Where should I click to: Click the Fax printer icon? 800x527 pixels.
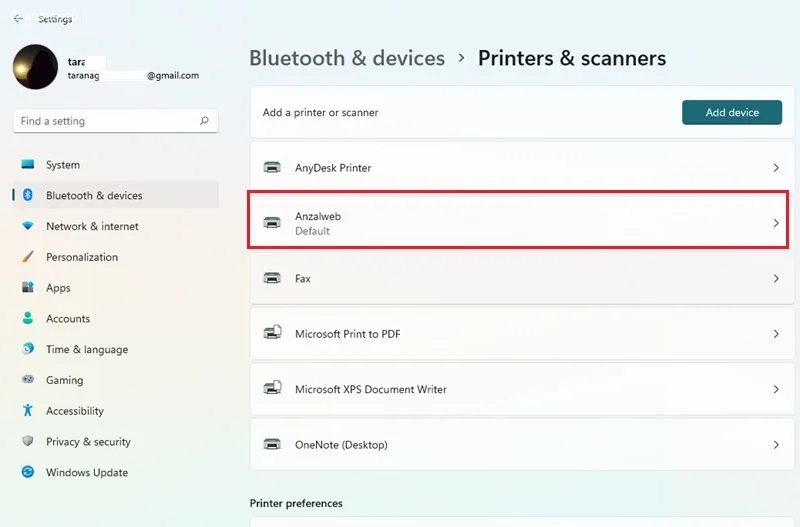tap(272, 278)
